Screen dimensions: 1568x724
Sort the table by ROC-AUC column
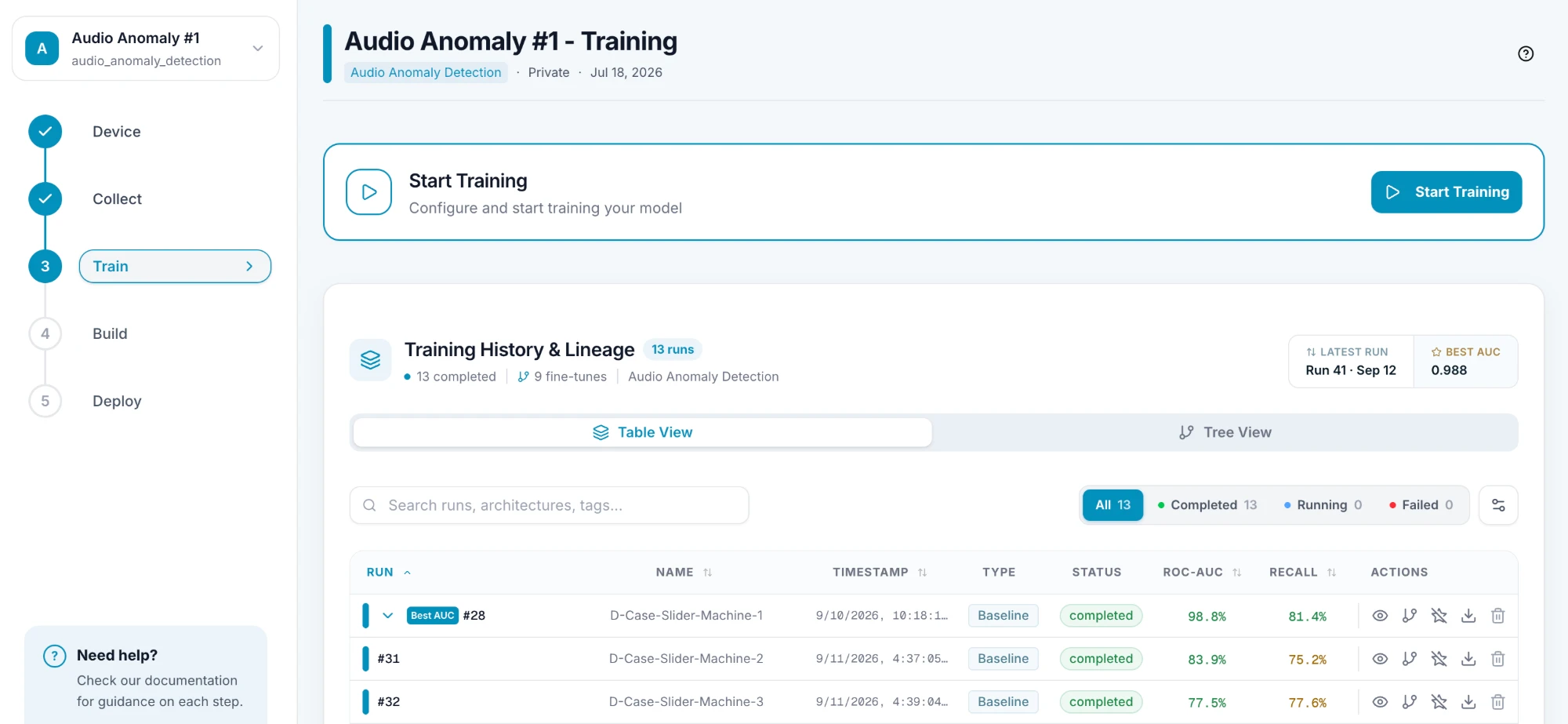point(1202,573)
